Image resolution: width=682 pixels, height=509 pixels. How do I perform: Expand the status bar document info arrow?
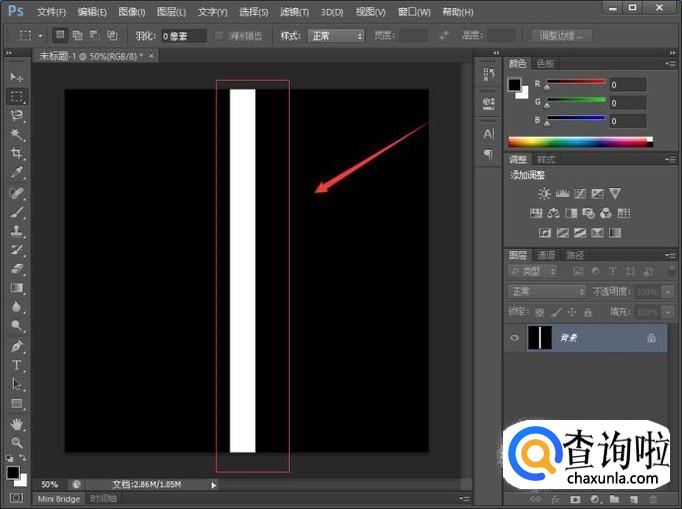pos(213,484)
